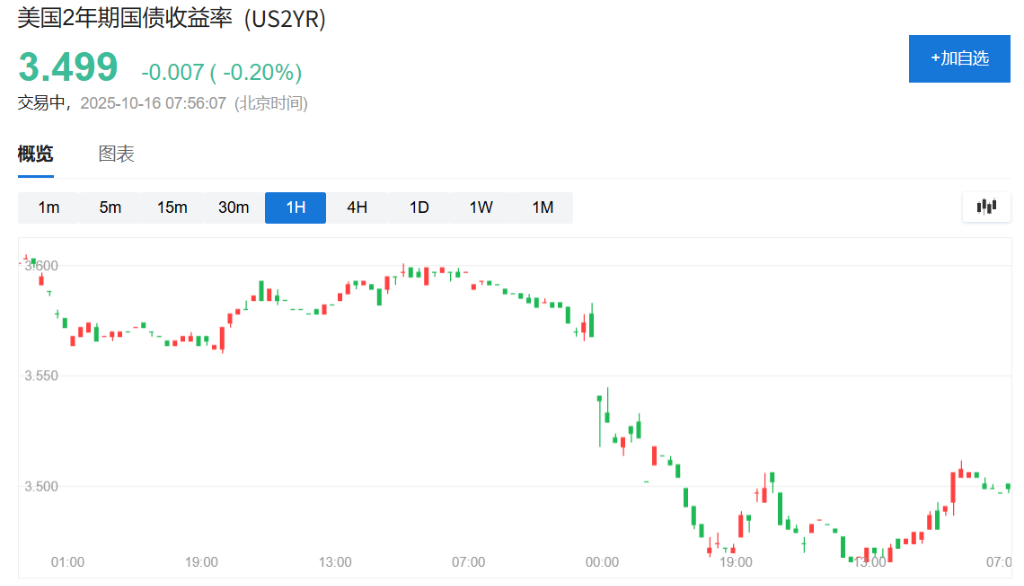Switch chart to 1m timeframe
Screen dimensions: 1024x586
48,207
